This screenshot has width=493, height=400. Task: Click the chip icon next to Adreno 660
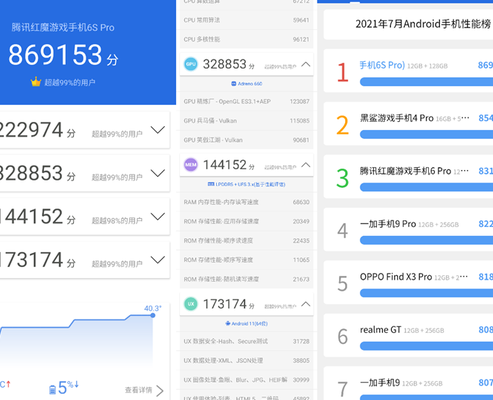(234, 84)
